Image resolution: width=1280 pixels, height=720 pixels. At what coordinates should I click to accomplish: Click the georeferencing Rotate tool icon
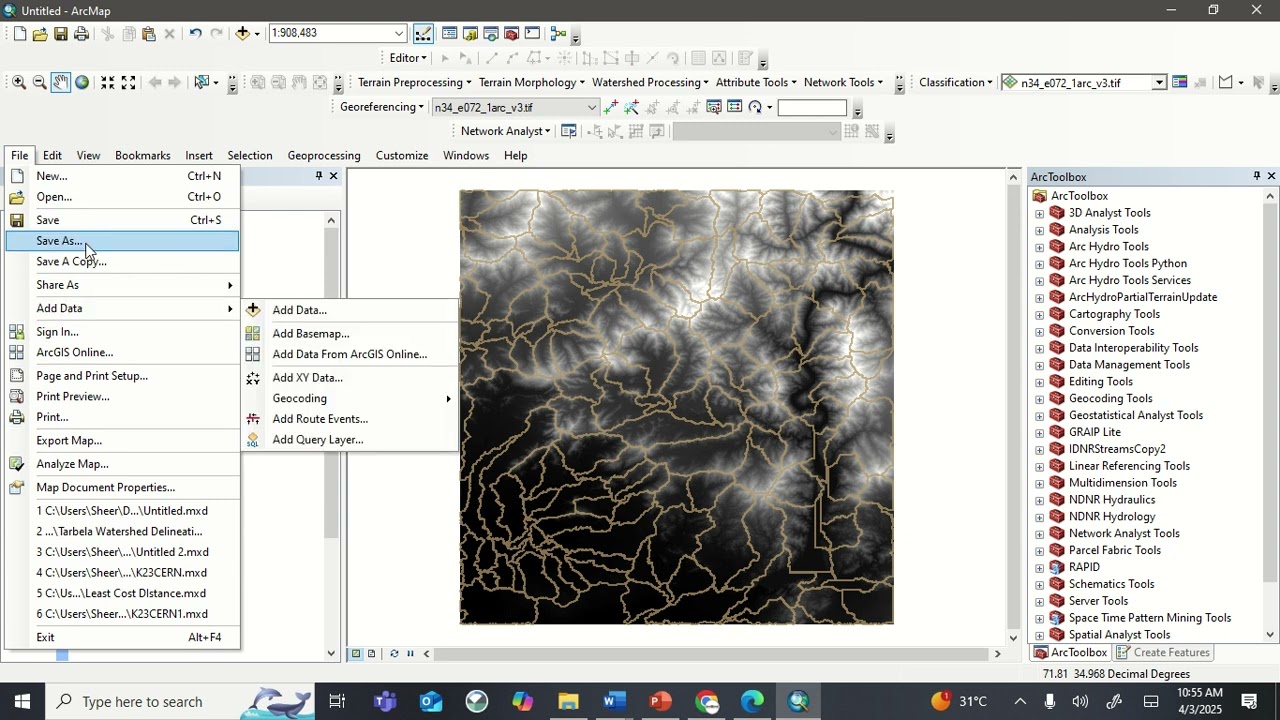coord(755,107)
